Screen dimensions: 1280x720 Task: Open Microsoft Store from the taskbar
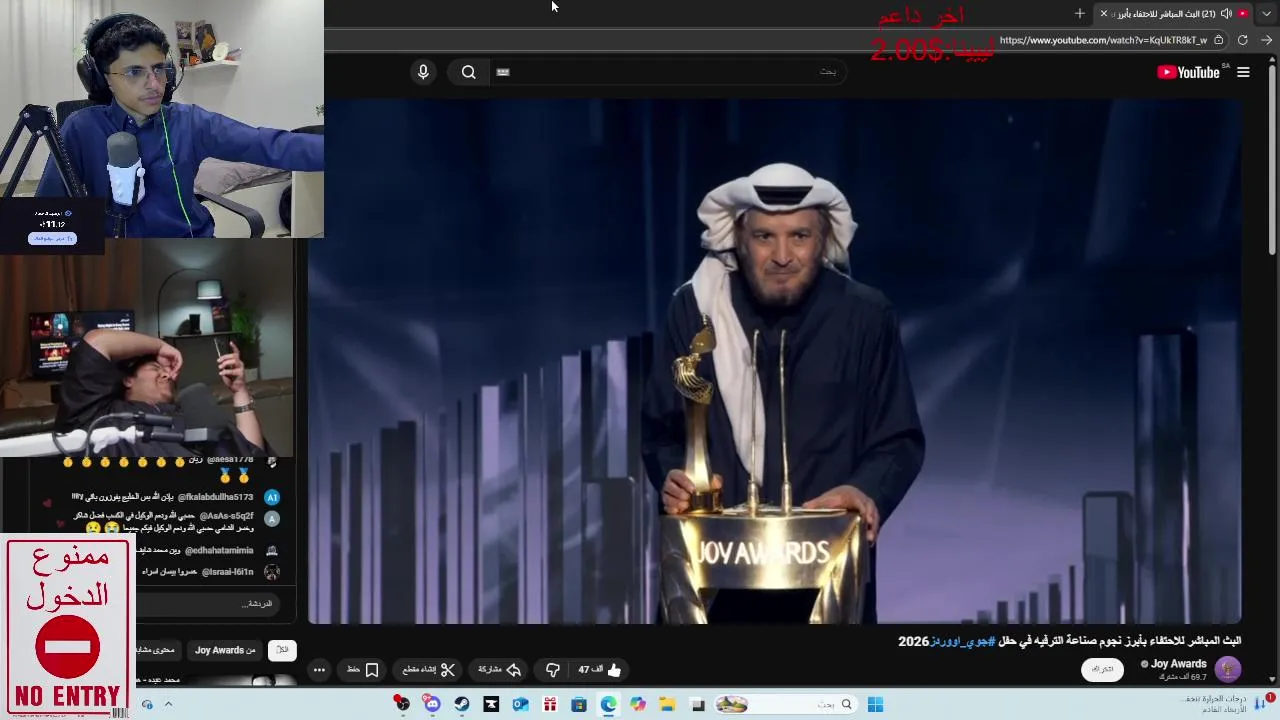tap(579, 705)
